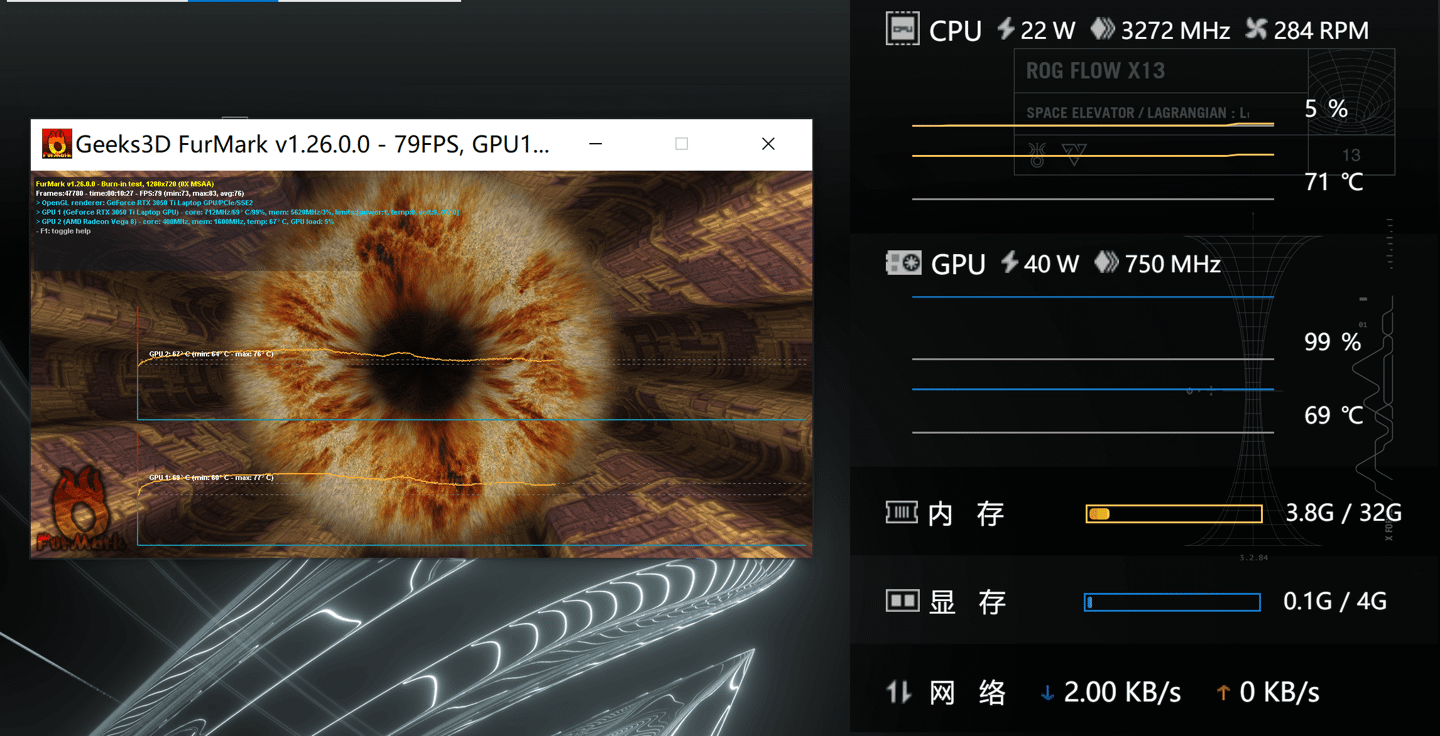Image resolution: width=1440 pixels, height=736 pixels.
Task: Click the GPU power value 40 W
Action: (1052, 264)
